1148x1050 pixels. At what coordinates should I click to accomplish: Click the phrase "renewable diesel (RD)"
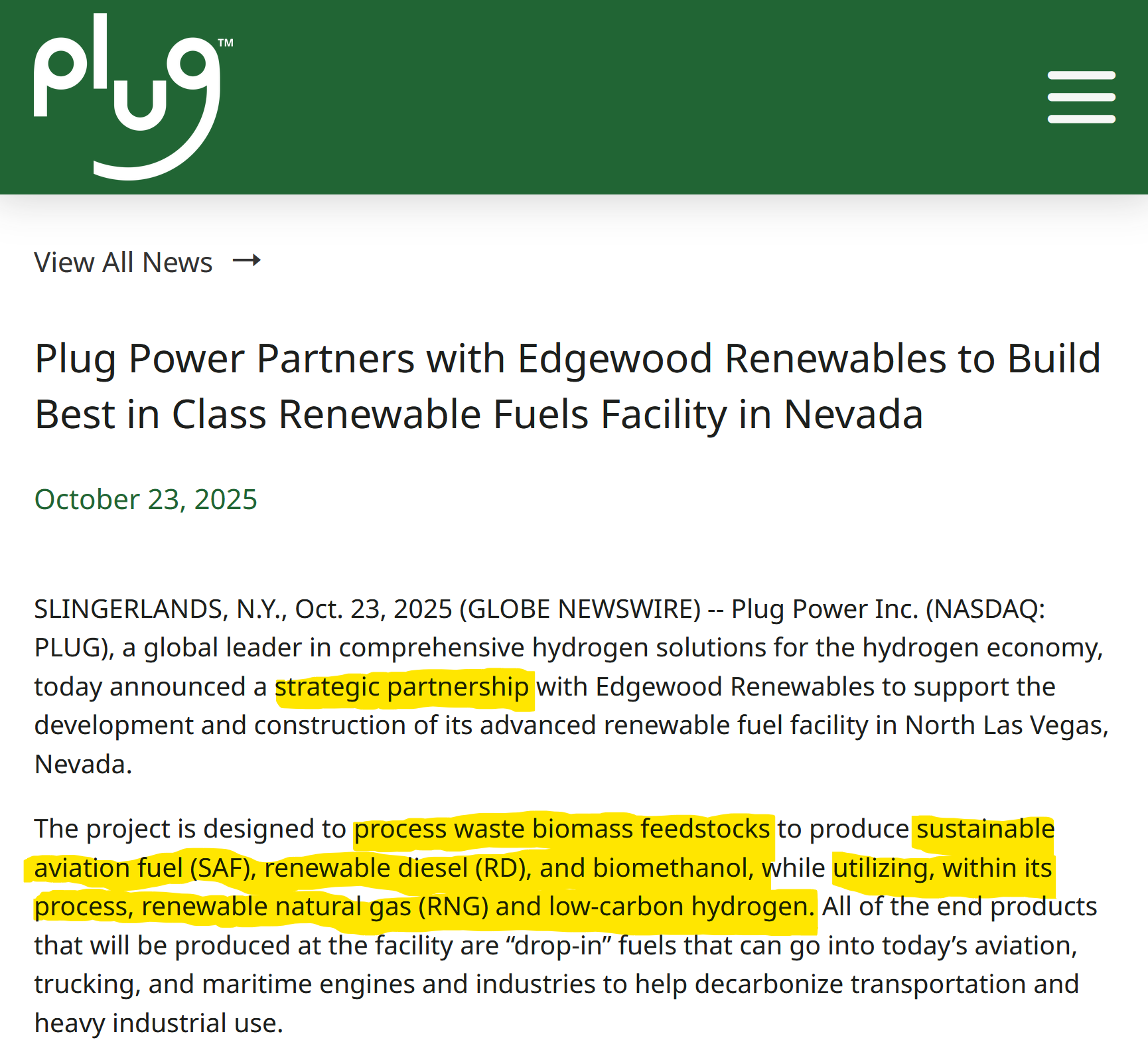click(395, 868)
